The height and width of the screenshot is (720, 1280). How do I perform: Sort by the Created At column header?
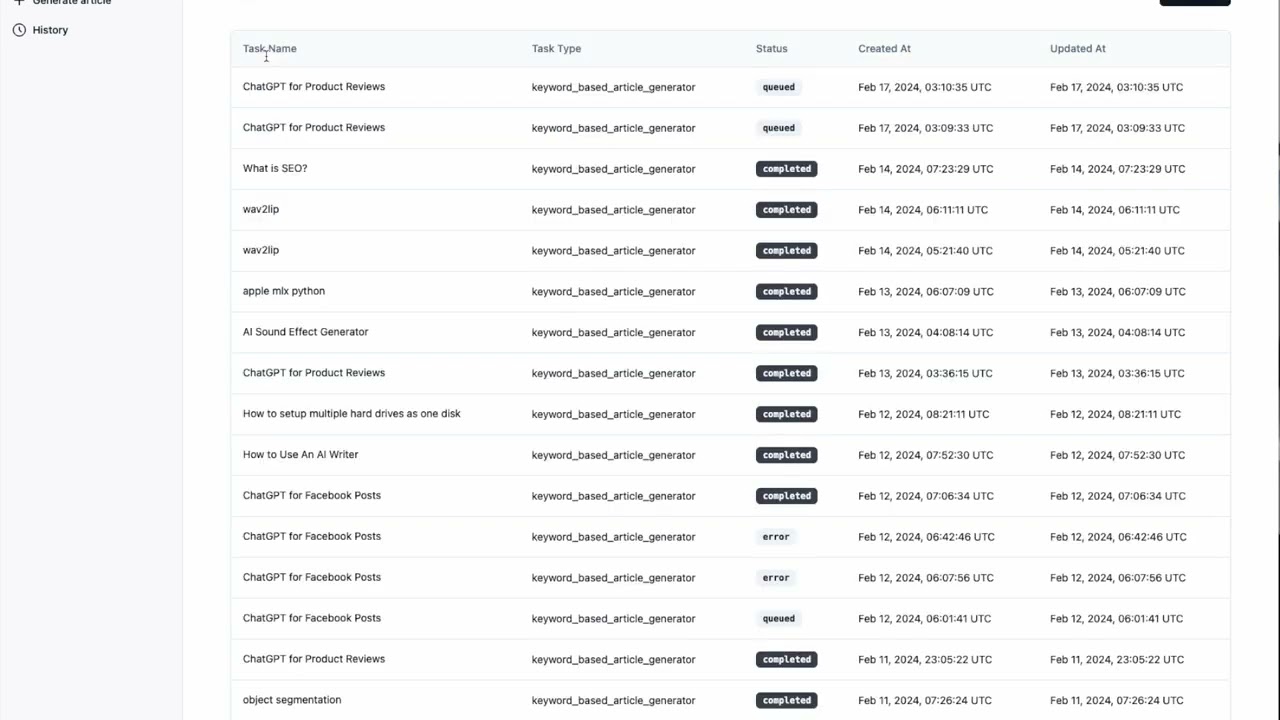pyautogui.click(x=884, y=48)
